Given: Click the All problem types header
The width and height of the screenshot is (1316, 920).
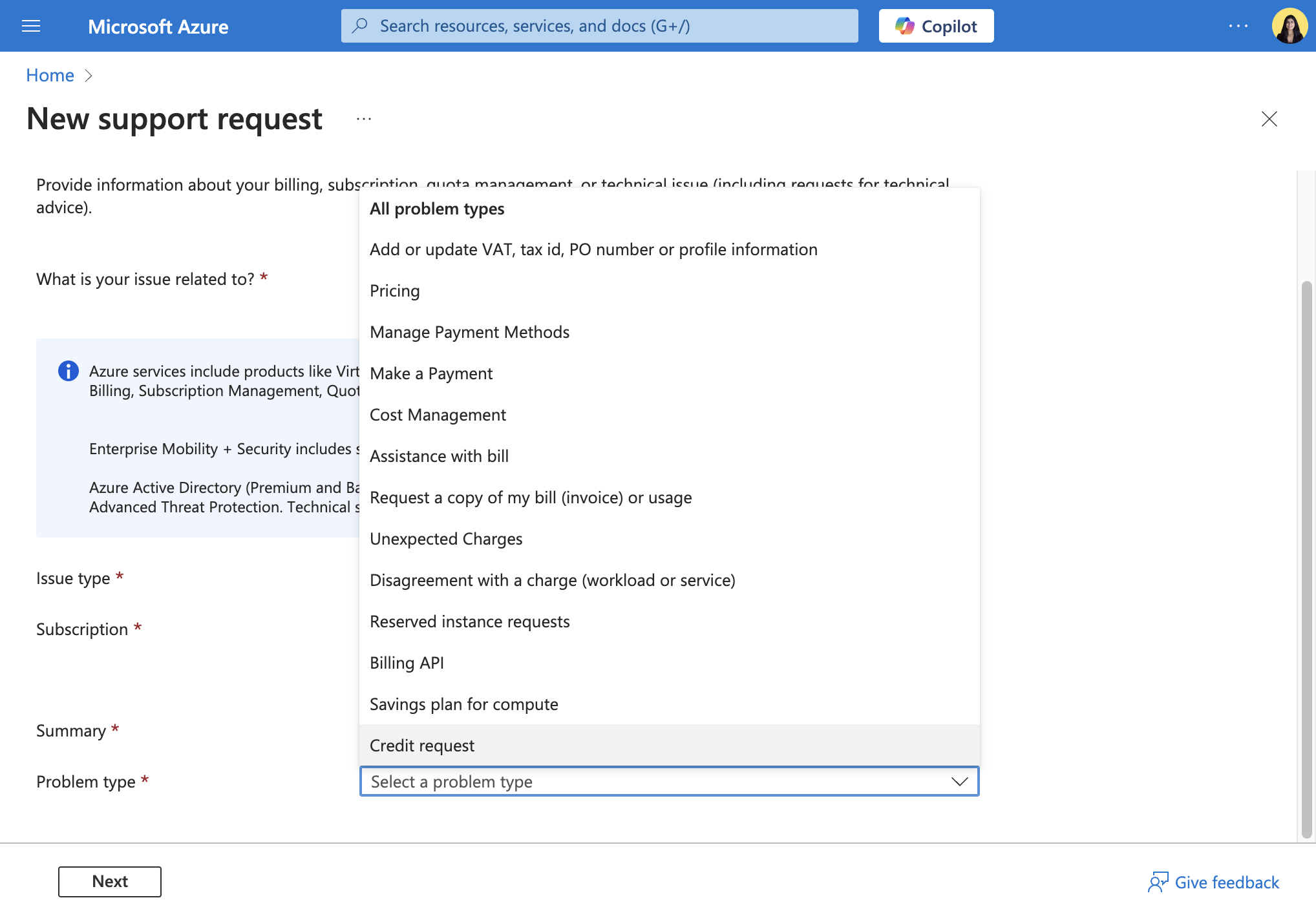Looking at the screenshot, I should click(437, 209).
